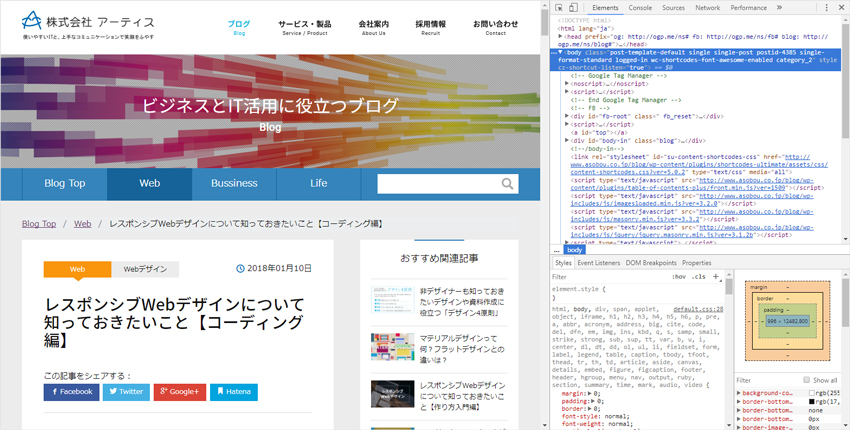This screenshot has width=850, height=430.
Task: Open the Event Listeners tab
Action: [598, 262]
